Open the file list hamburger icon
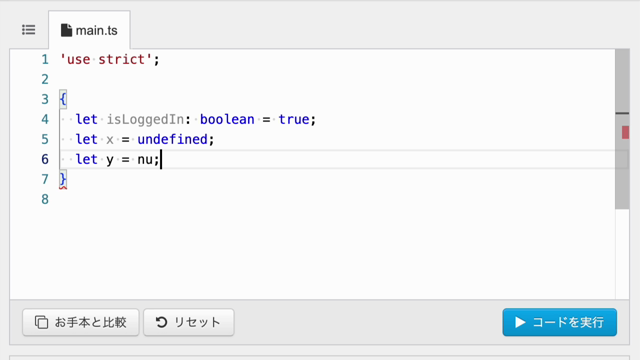640x360 pixels. (29, 30)
